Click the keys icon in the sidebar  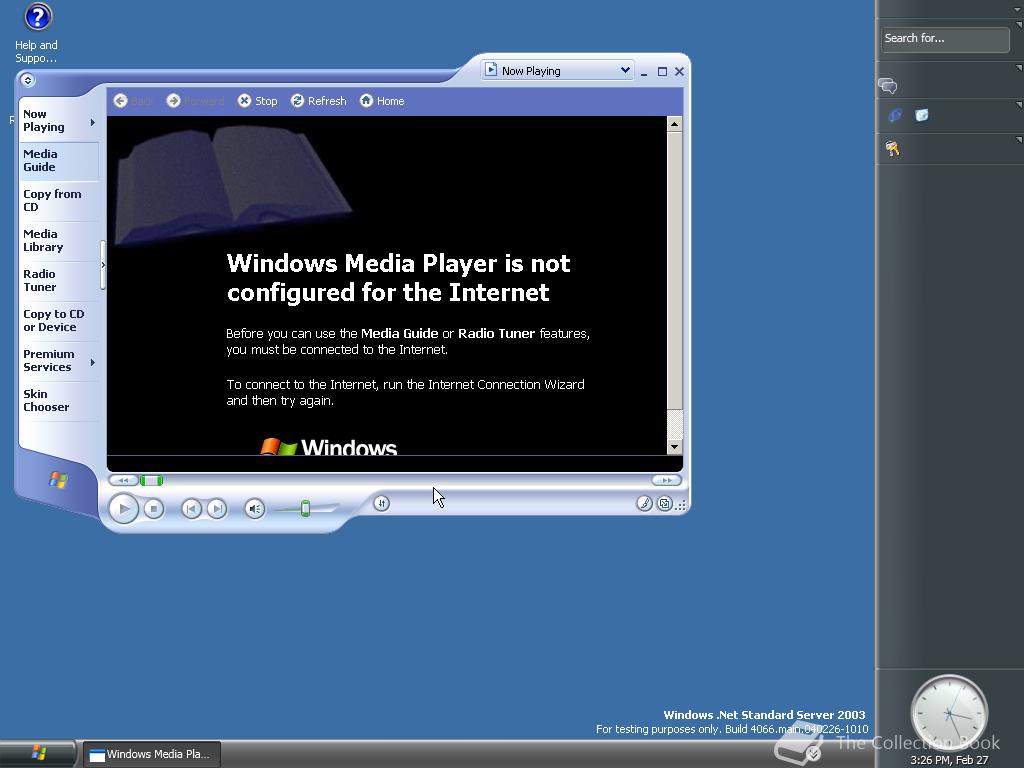pos(892,149)
